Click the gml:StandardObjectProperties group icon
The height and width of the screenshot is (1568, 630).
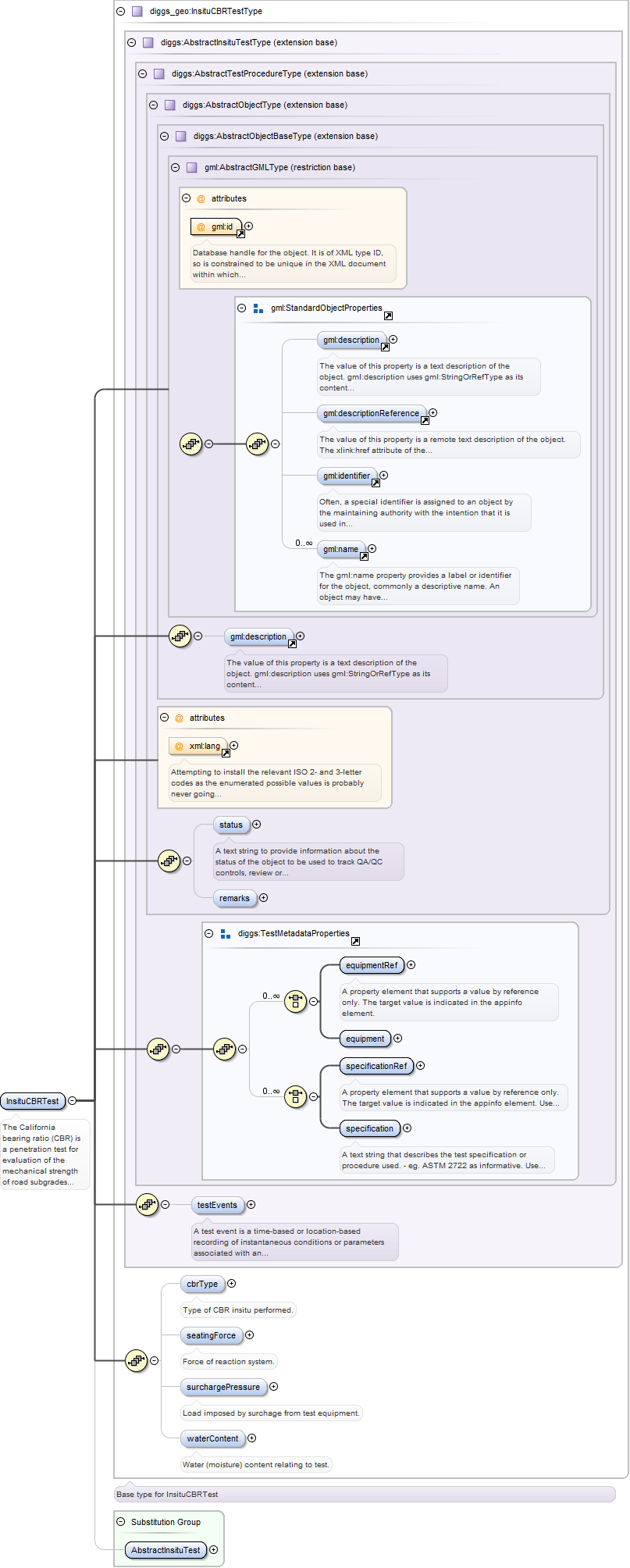[258, 308]
